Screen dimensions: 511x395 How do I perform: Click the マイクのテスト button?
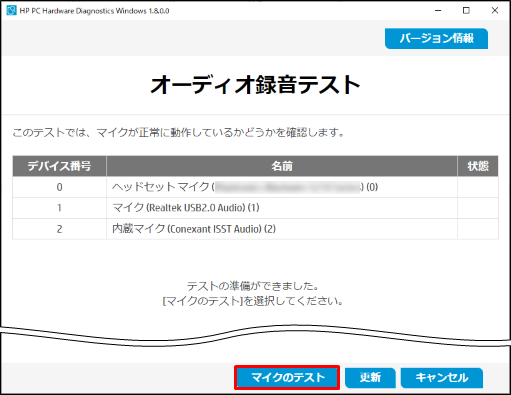tap(287, 377)
